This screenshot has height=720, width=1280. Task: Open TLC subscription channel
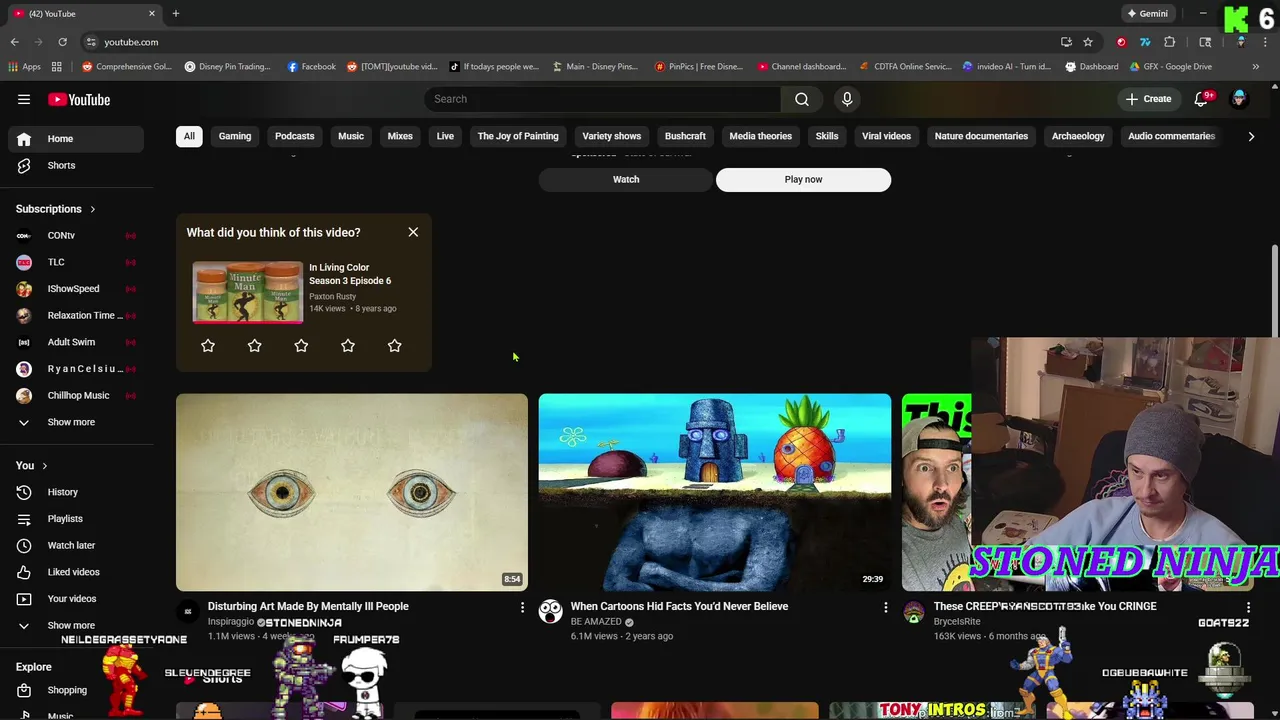tap(77, 262)
